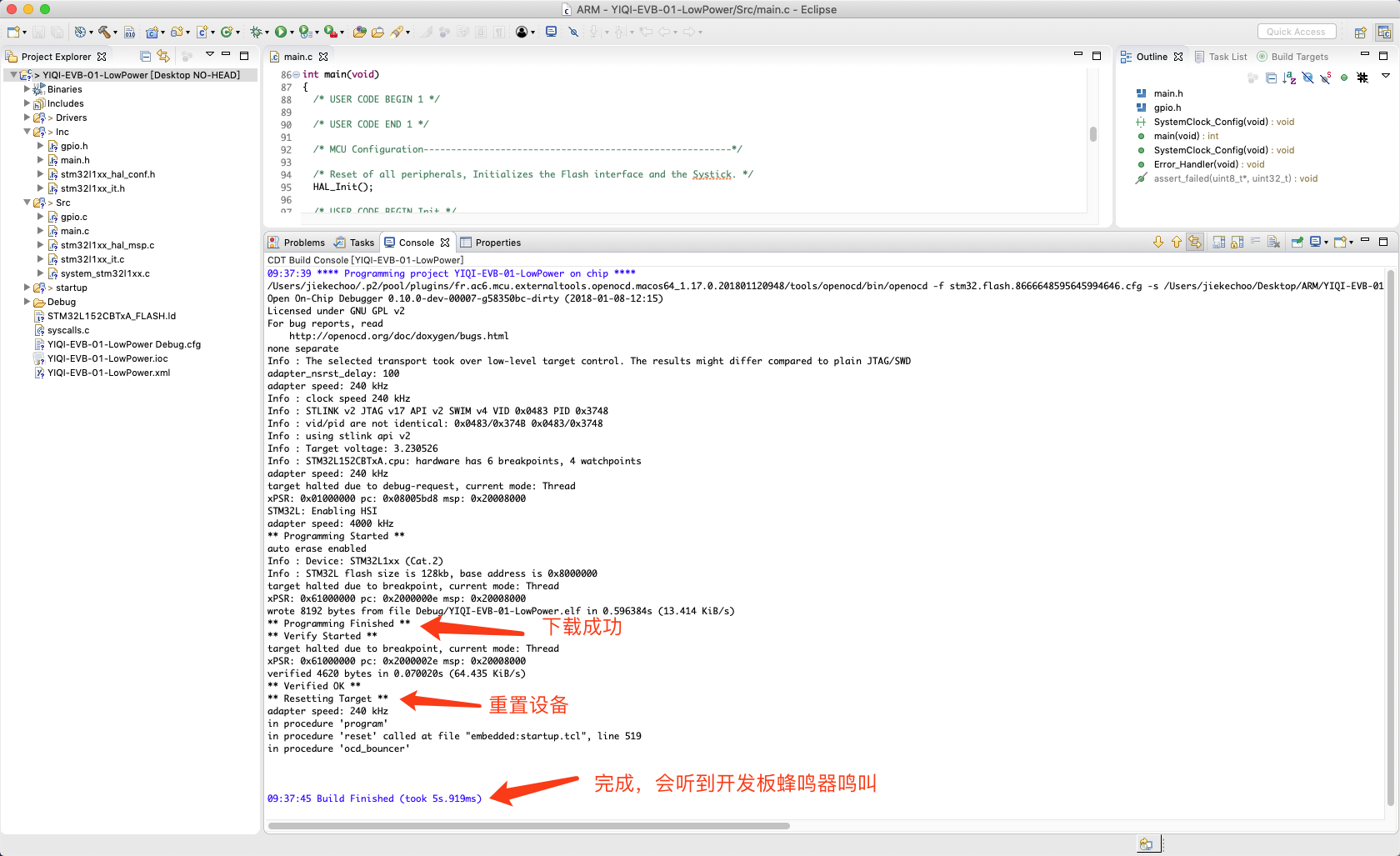Click the down arrow next-error console icon

coord(1158,242)
